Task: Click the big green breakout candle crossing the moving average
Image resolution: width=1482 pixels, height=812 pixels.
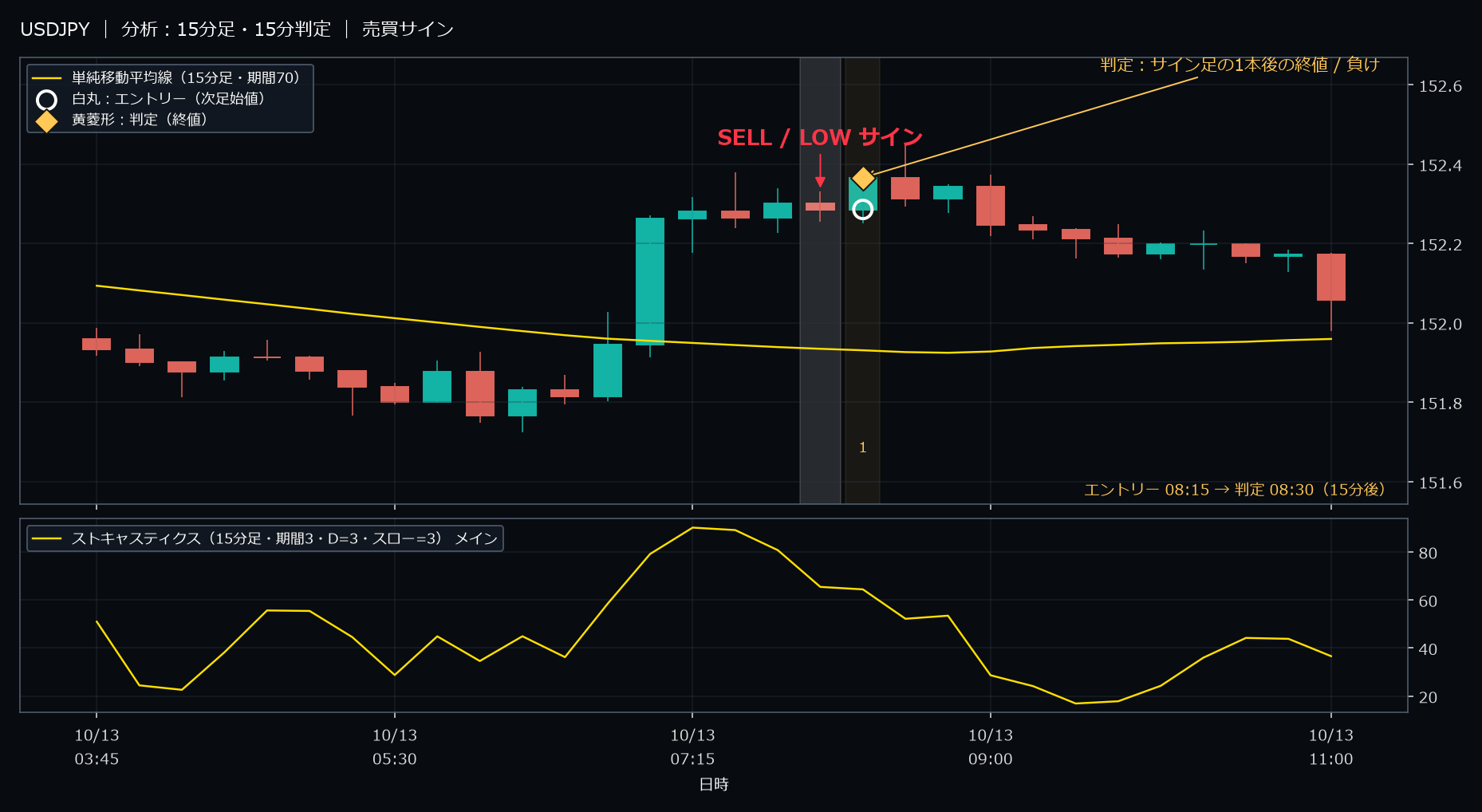Action: pyautogui.click(x=650, y=282)
